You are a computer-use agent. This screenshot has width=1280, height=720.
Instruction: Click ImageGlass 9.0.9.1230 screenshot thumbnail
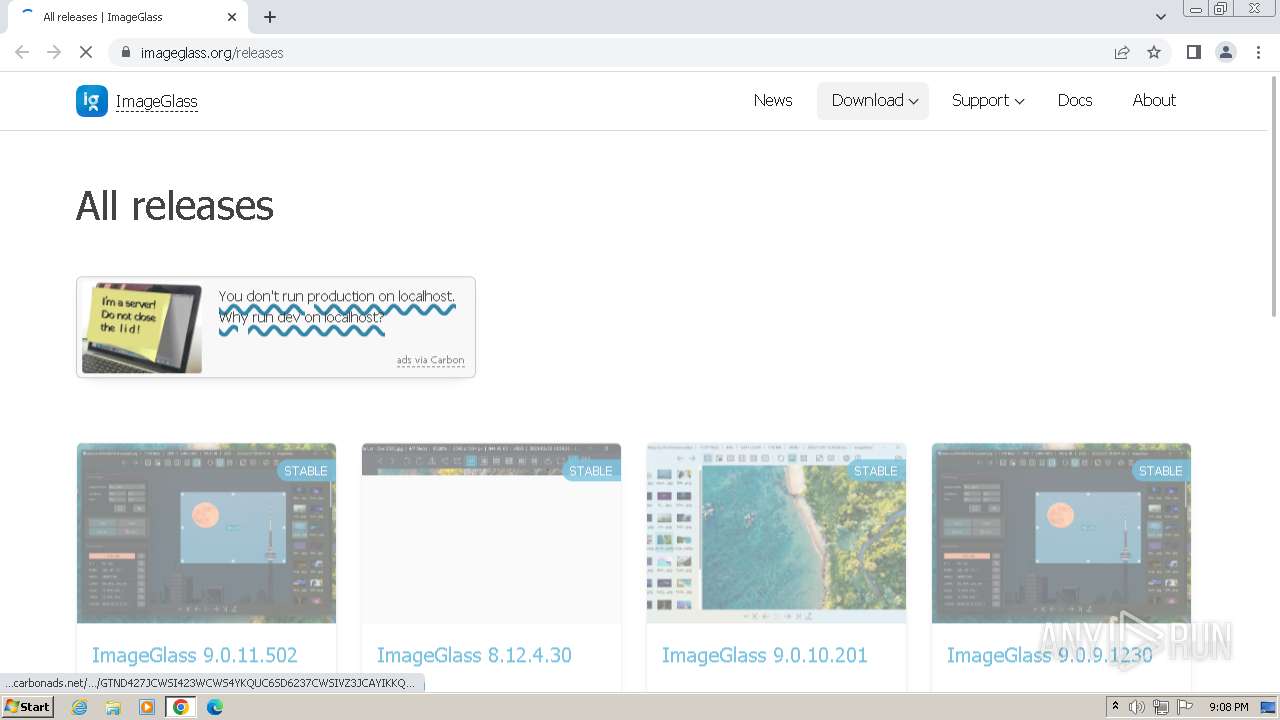tap(1061, 533)
